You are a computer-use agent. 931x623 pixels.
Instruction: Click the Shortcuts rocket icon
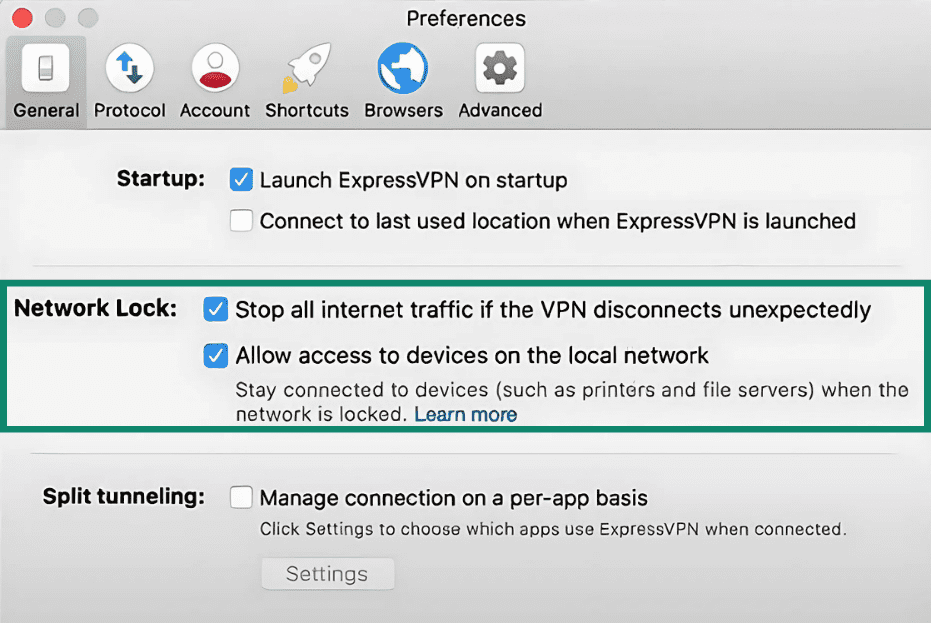[x=306, y=67]
